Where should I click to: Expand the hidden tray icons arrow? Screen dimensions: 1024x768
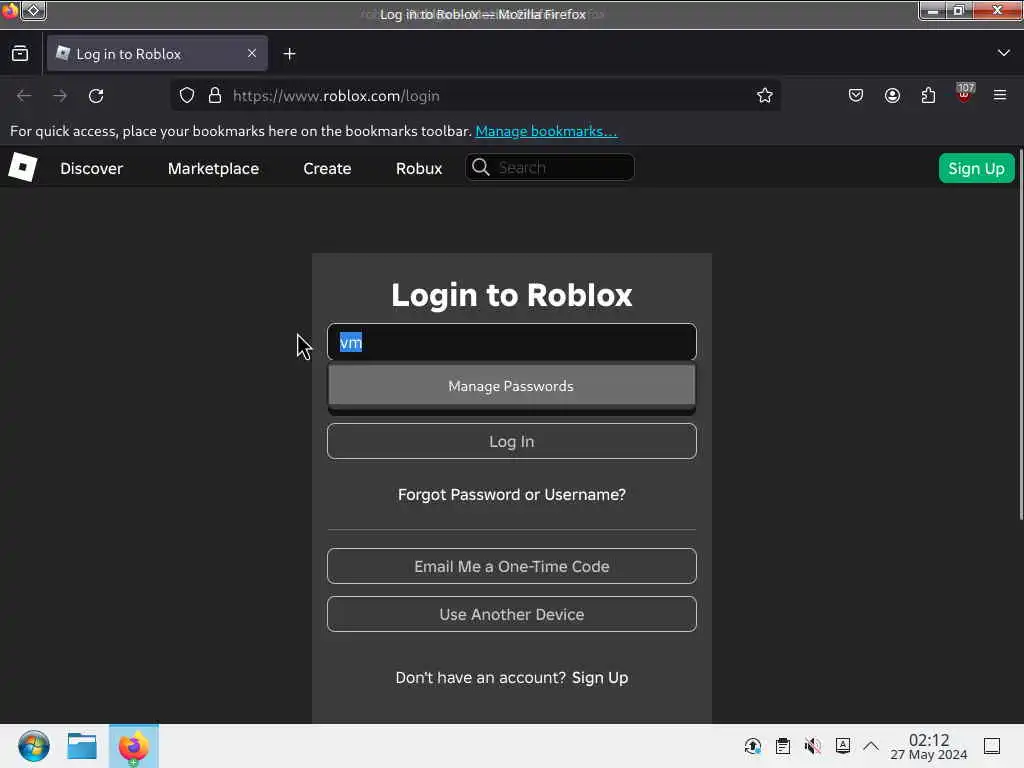(871, 746)
